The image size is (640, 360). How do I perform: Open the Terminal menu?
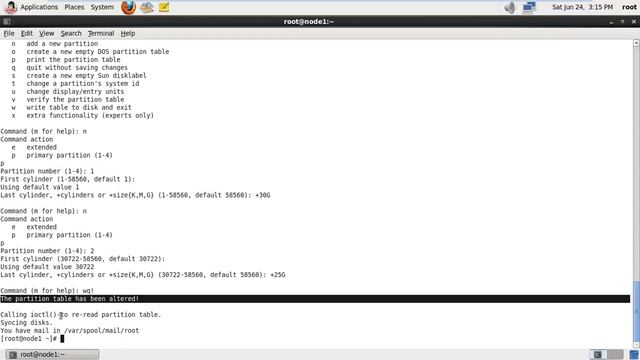(x=101, y=33)
